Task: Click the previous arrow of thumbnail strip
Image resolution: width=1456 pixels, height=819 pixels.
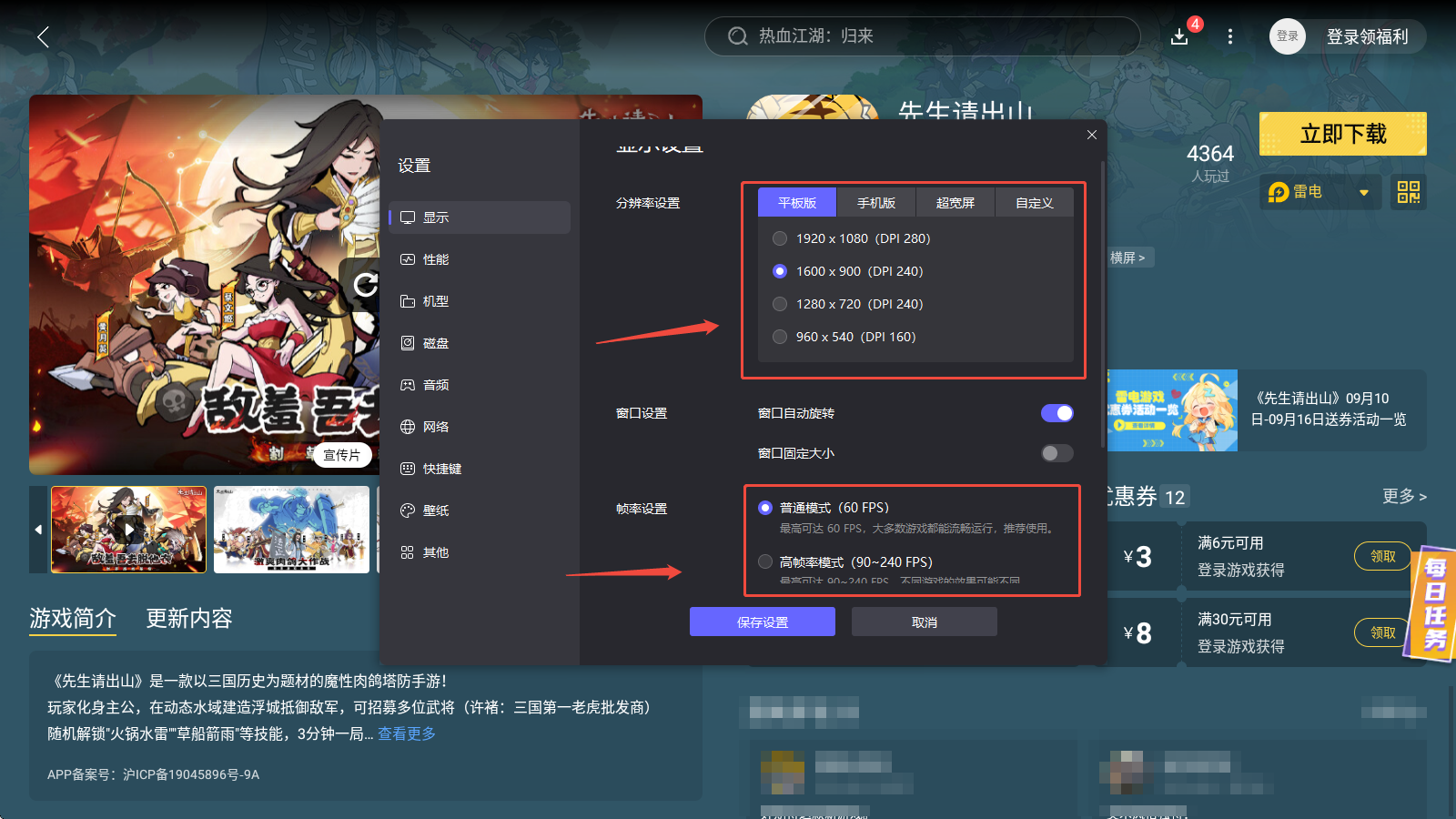Action: 38,530
